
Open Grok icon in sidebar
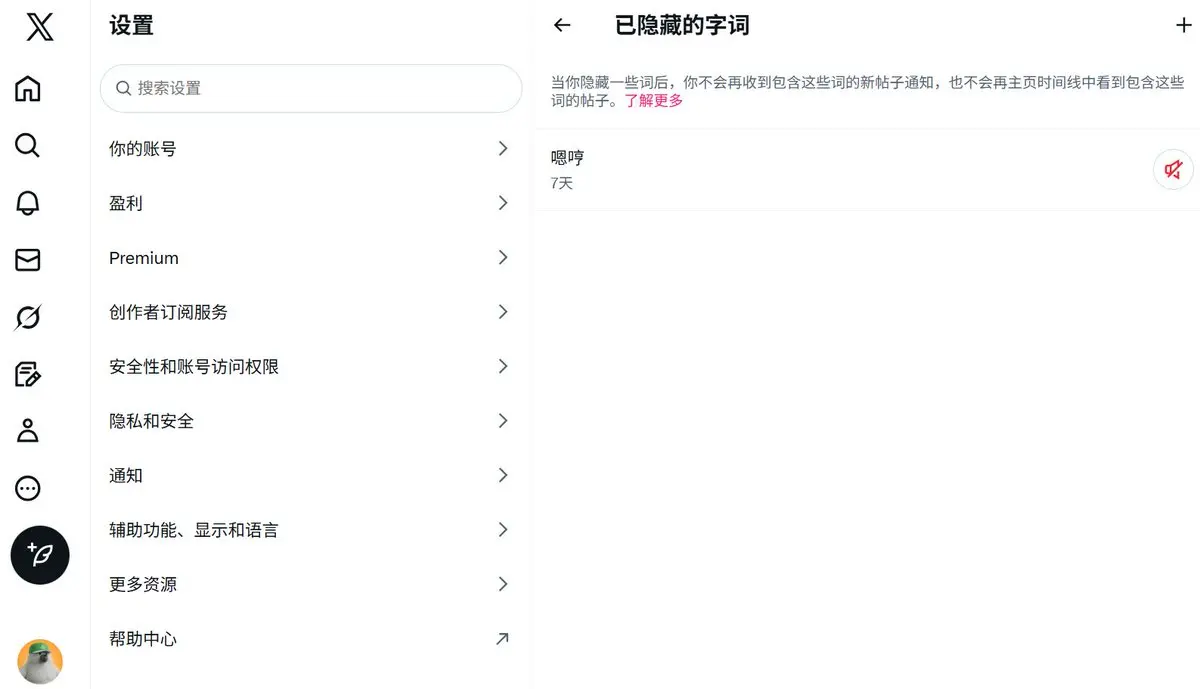pos(28,317)
